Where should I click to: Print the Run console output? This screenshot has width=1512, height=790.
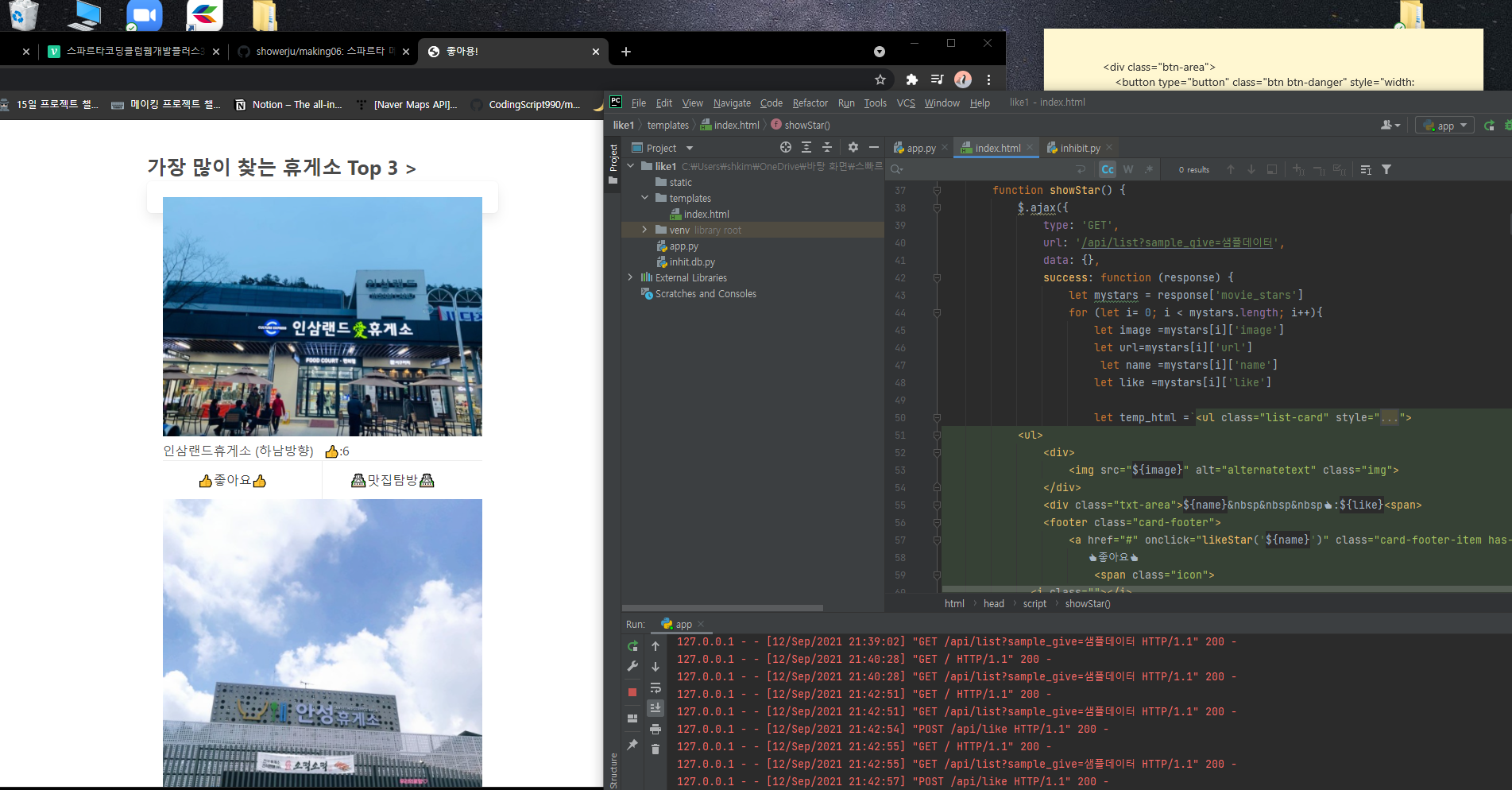[655, 729]
